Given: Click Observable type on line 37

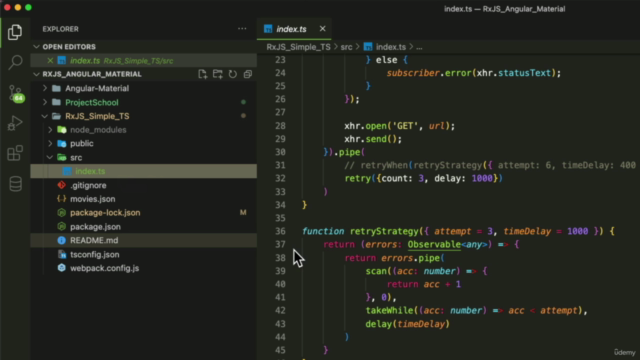Looking at the screenshot, I should tap(434, 244).
